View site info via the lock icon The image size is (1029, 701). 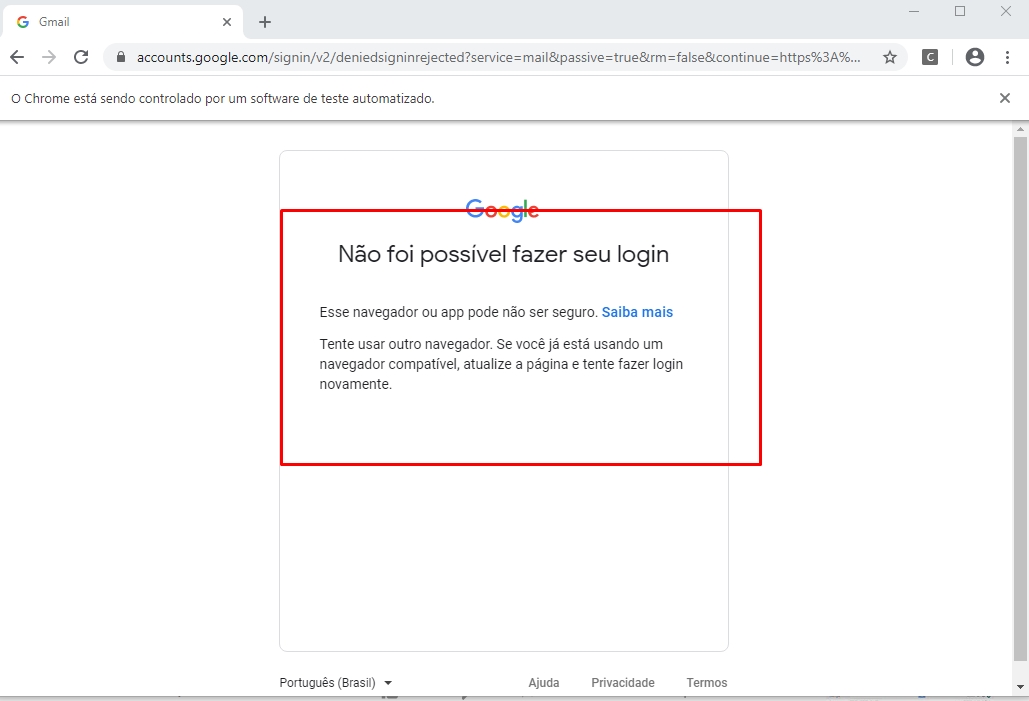pyautogui.click(x=121, y=57)
